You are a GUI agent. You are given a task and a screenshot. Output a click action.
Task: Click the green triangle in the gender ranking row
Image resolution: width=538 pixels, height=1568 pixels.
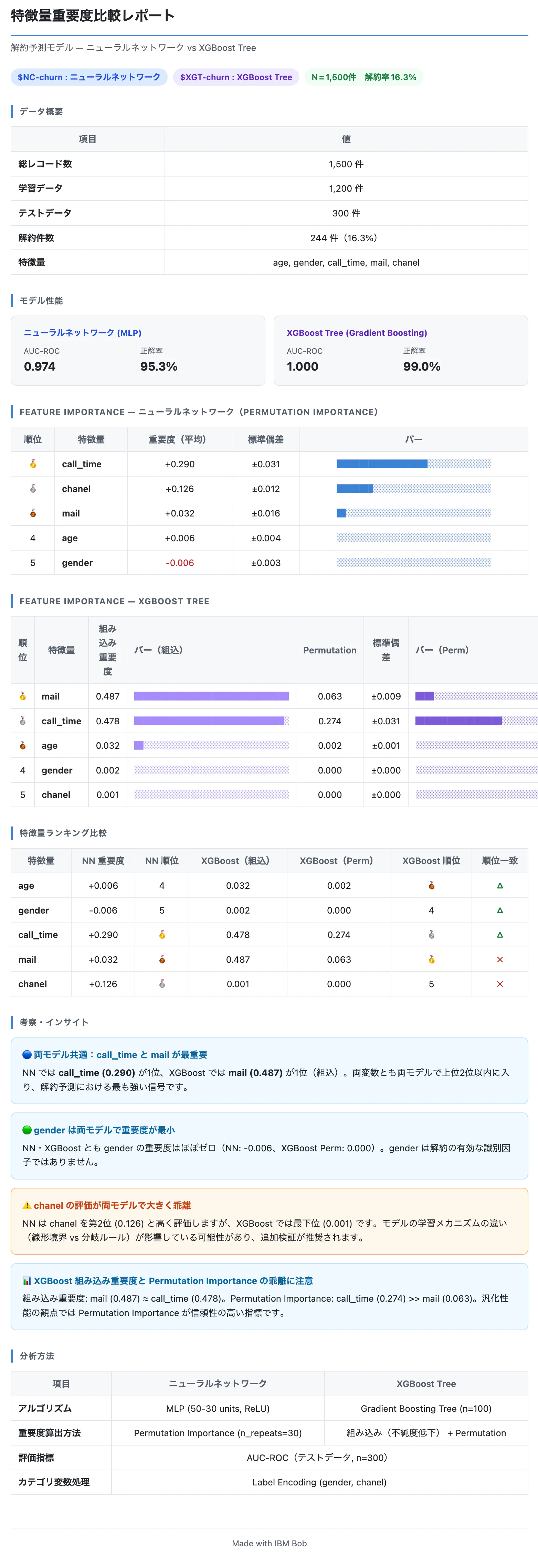click(x=500, y=910)
